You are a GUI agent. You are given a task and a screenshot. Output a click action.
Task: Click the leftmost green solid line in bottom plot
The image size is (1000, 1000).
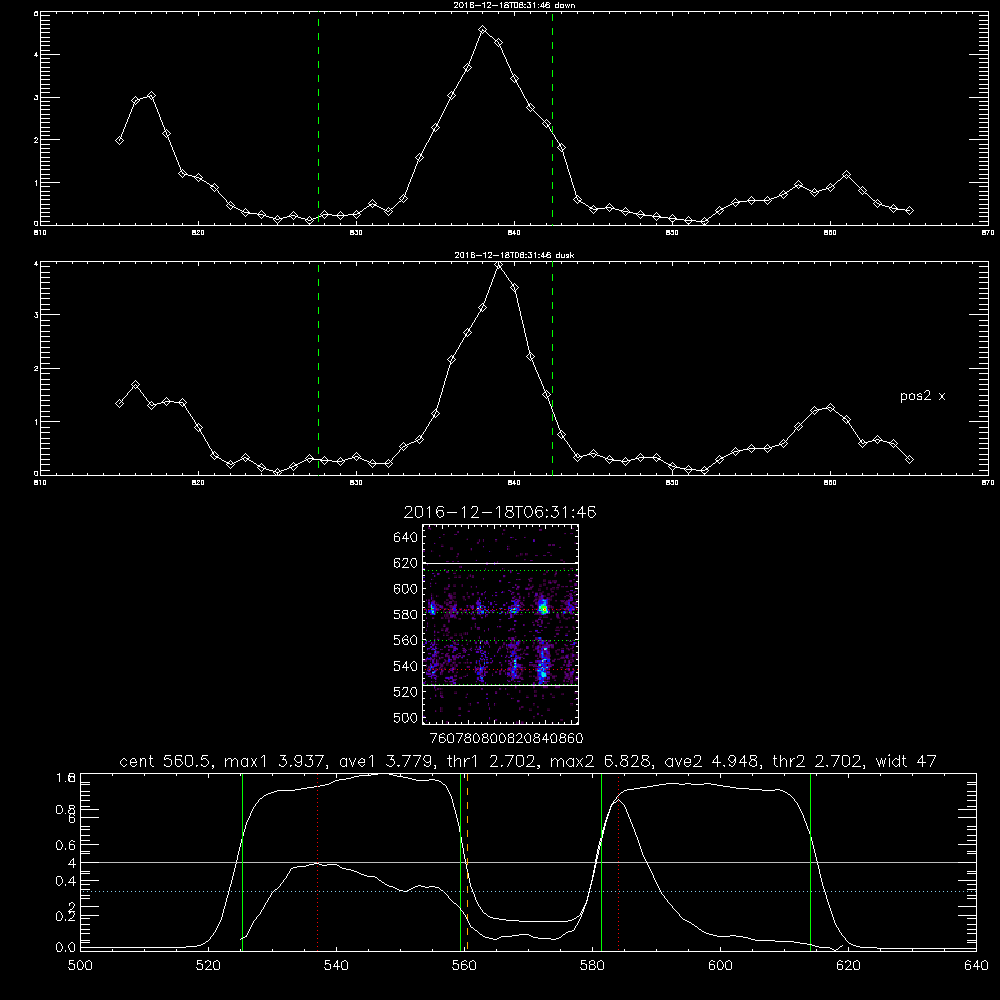pyautogui.click(x=242, y=862)
